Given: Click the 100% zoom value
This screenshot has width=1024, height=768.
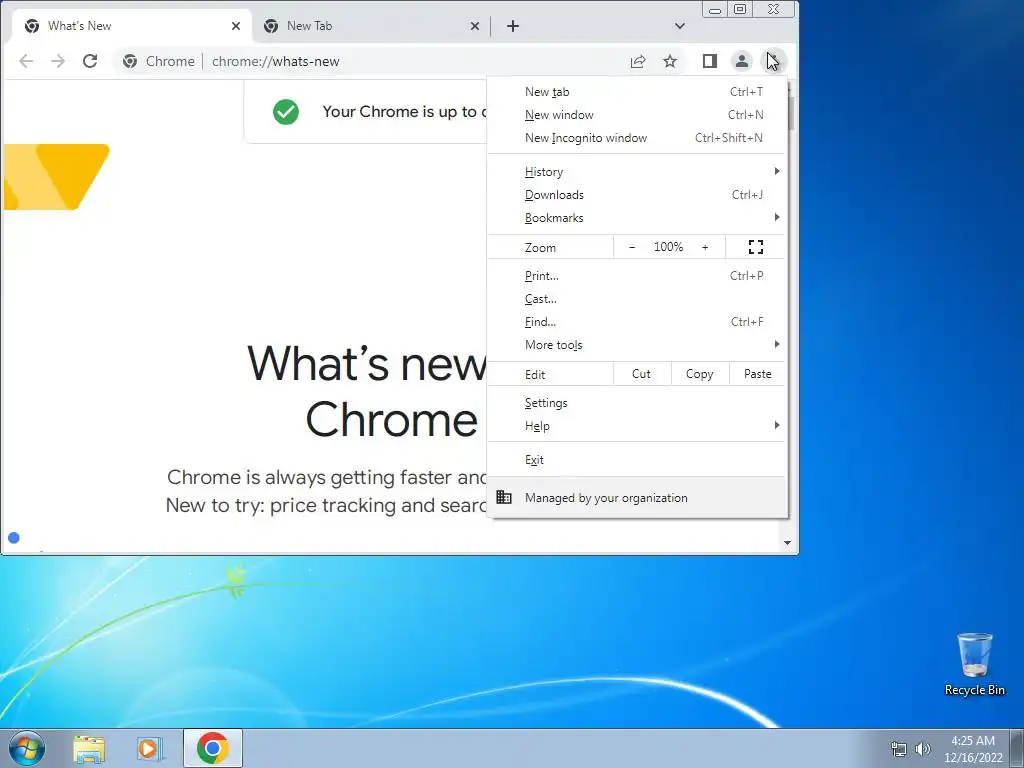Looking at the screenshot, I should 668,247.
